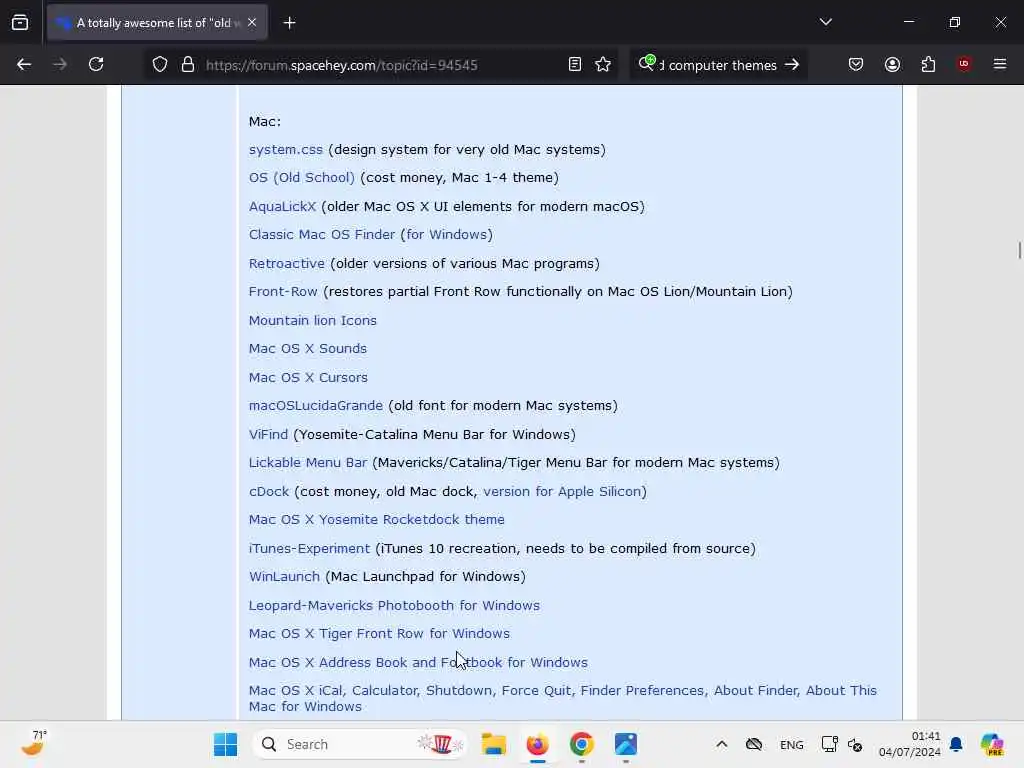Open Mac OS X Yosemite Rocketdock theme
1024x768 pixels.
pos(376,519)
